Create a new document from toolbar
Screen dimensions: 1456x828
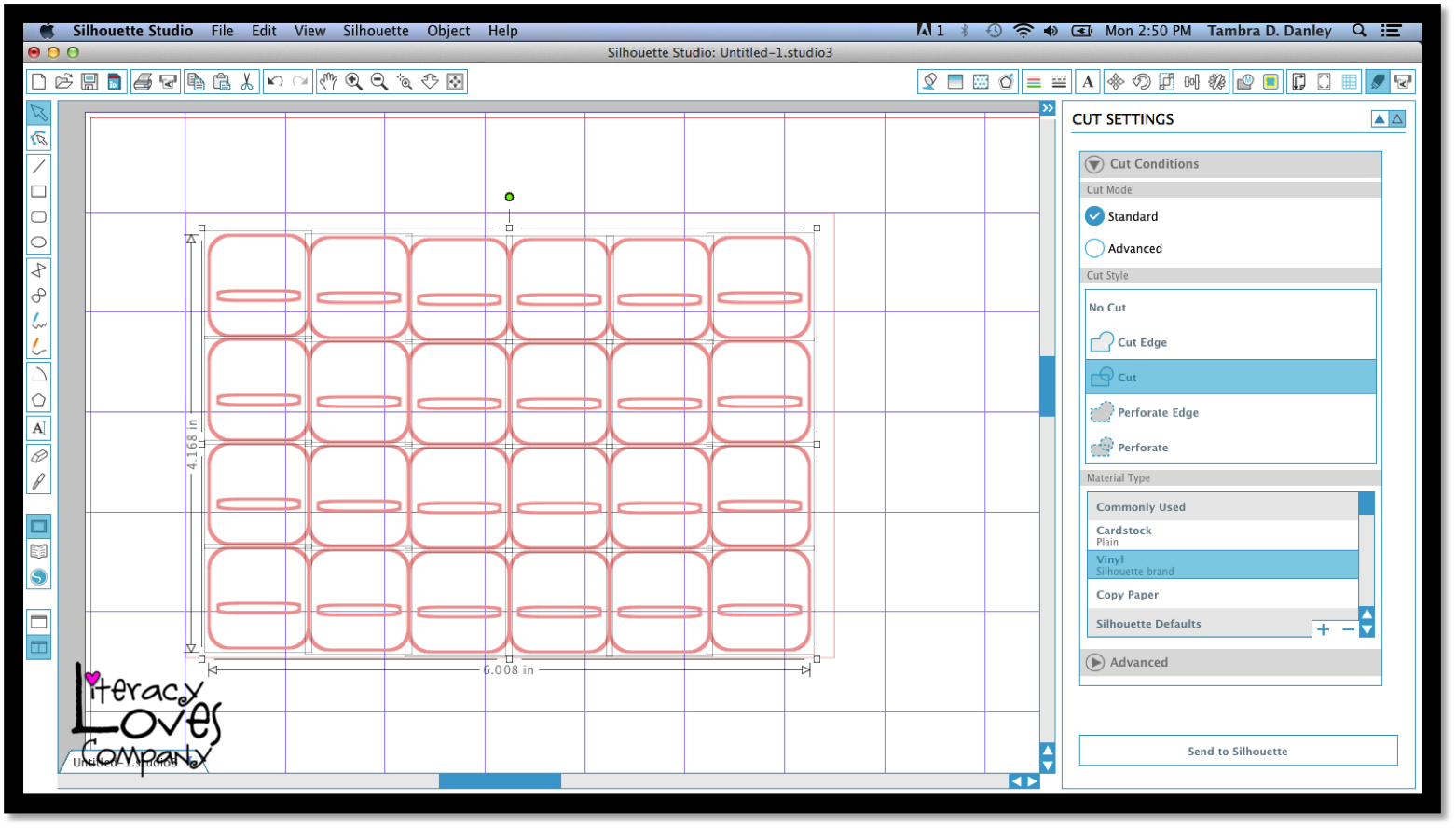38,82
